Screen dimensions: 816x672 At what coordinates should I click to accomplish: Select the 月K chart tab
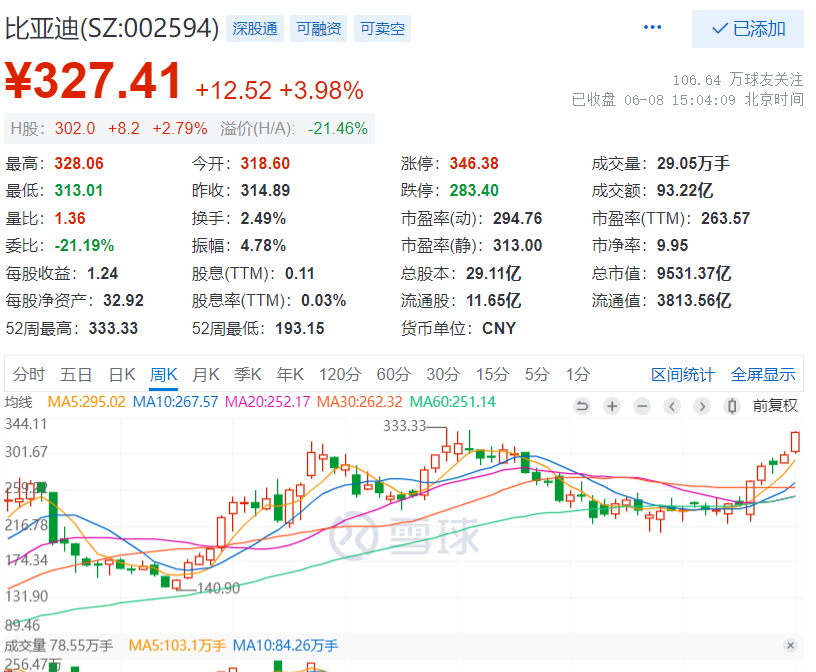[x=205, y=375]
